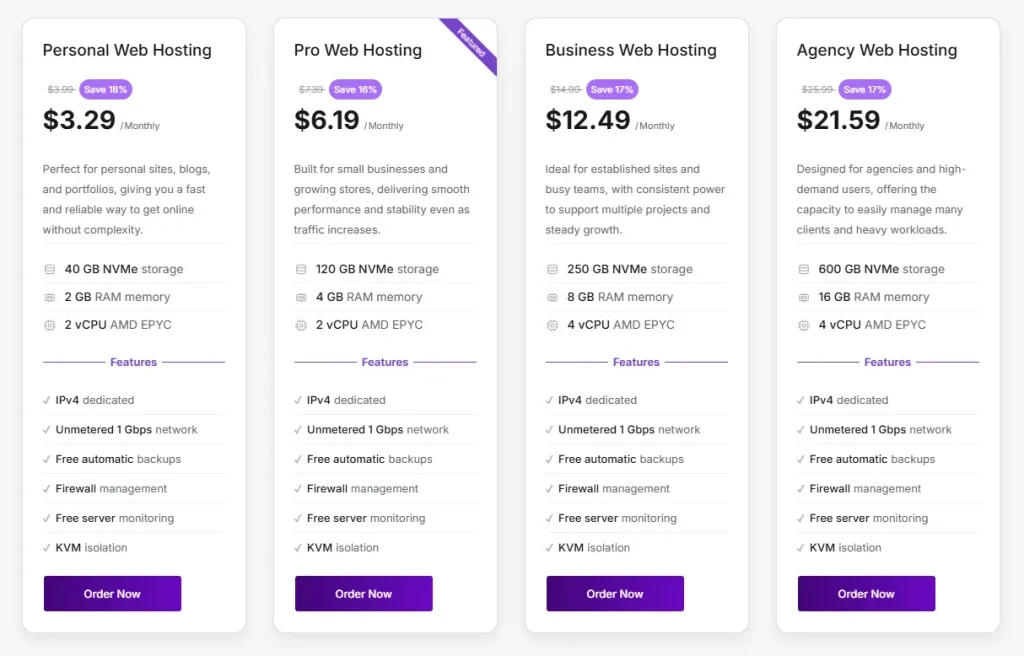Image resolution: width=1024 pixels, height=656 pixels.
Task: Select the Business Web Hosting title
Action: (x=630, y=50)
